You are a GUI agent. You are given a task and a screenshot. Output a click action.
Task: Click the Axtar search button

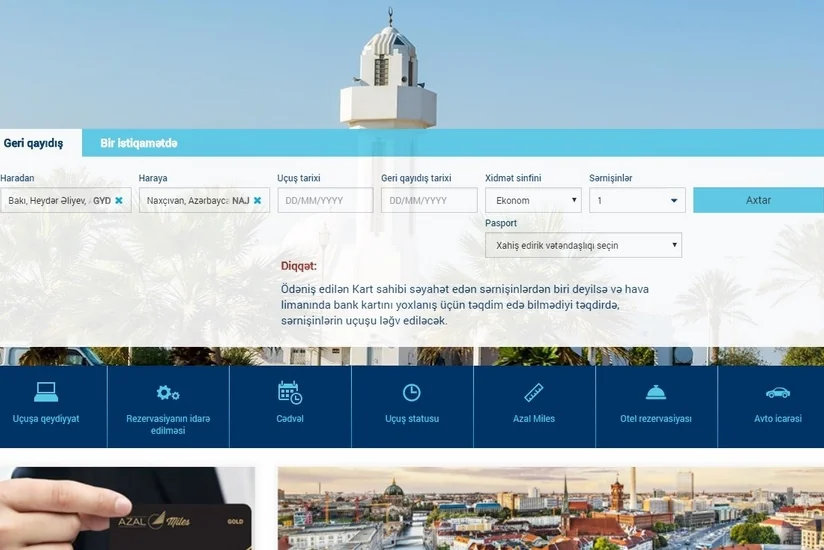click(x=758, y=200)
